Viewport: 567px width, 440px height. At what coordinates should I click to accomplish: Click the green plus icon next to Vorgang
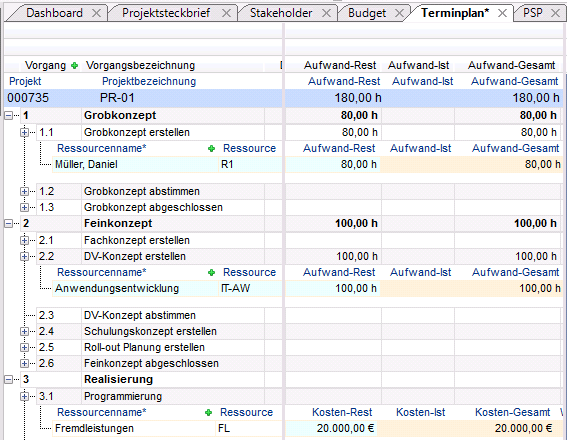[74, 66]
